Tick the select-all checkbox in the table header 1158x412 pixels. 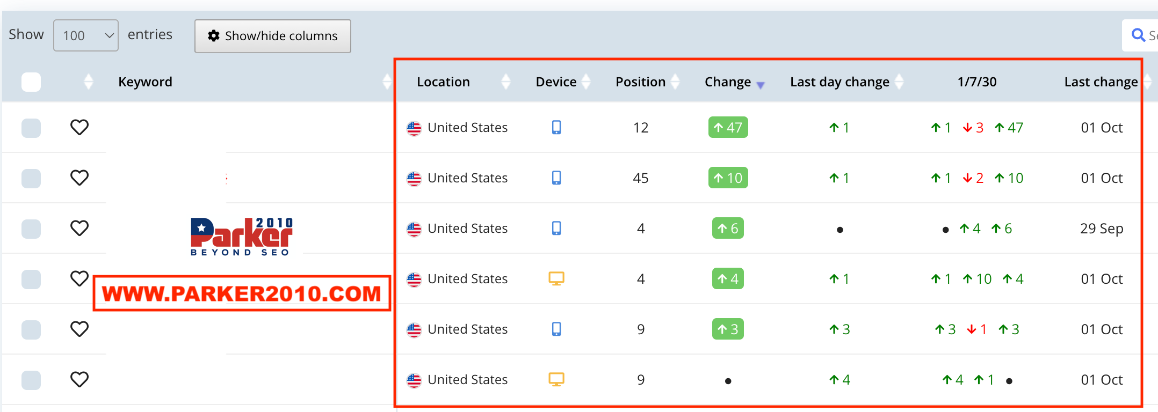(31, 82)
